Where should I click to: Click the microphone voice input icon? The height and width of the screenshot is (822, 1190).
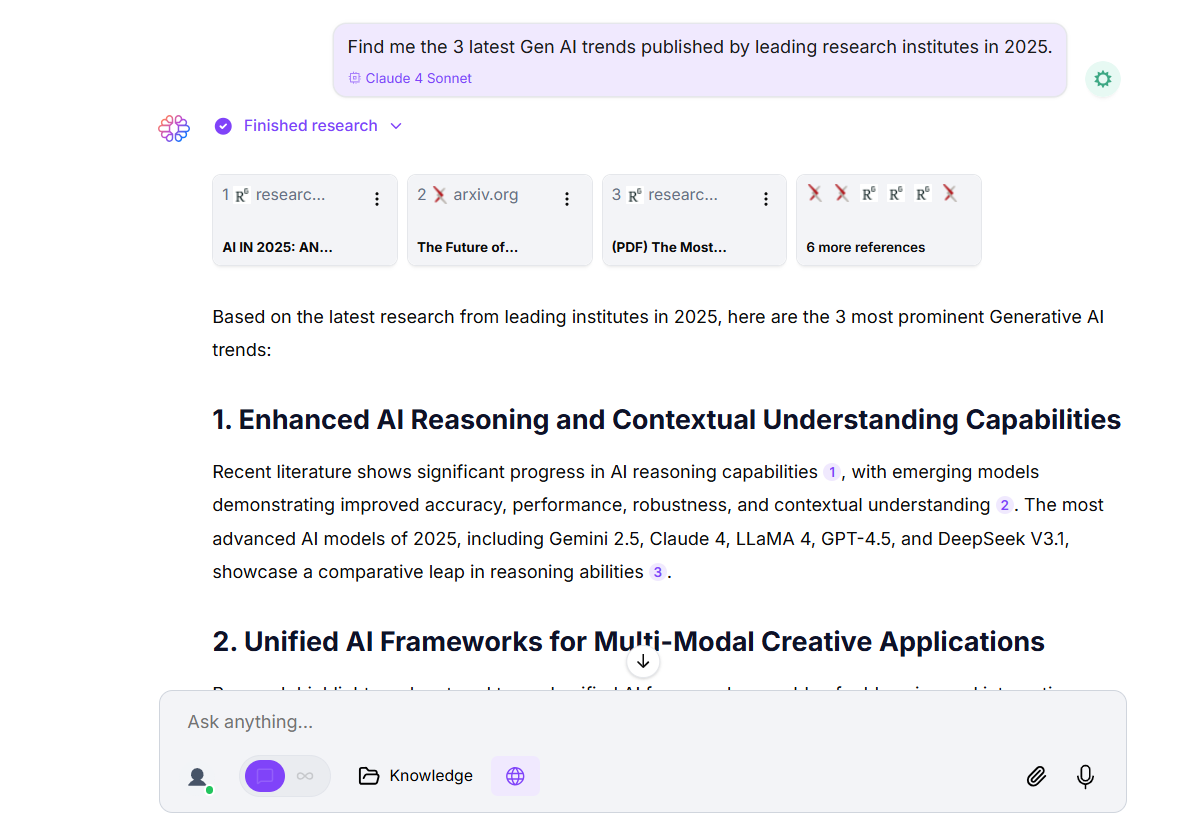click(1085, 776)
